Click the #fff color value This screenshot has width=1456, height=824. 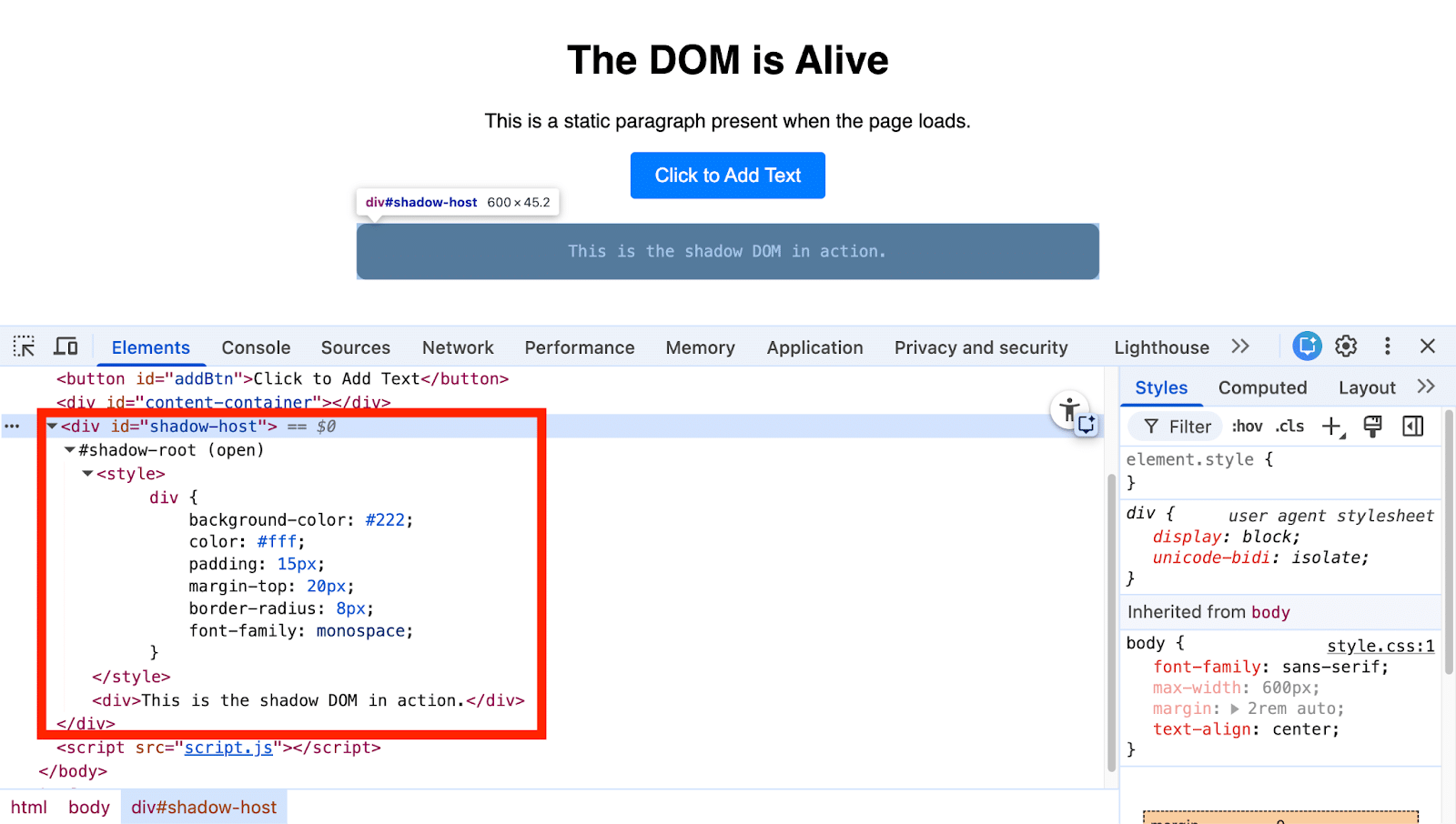click(277, 542)
